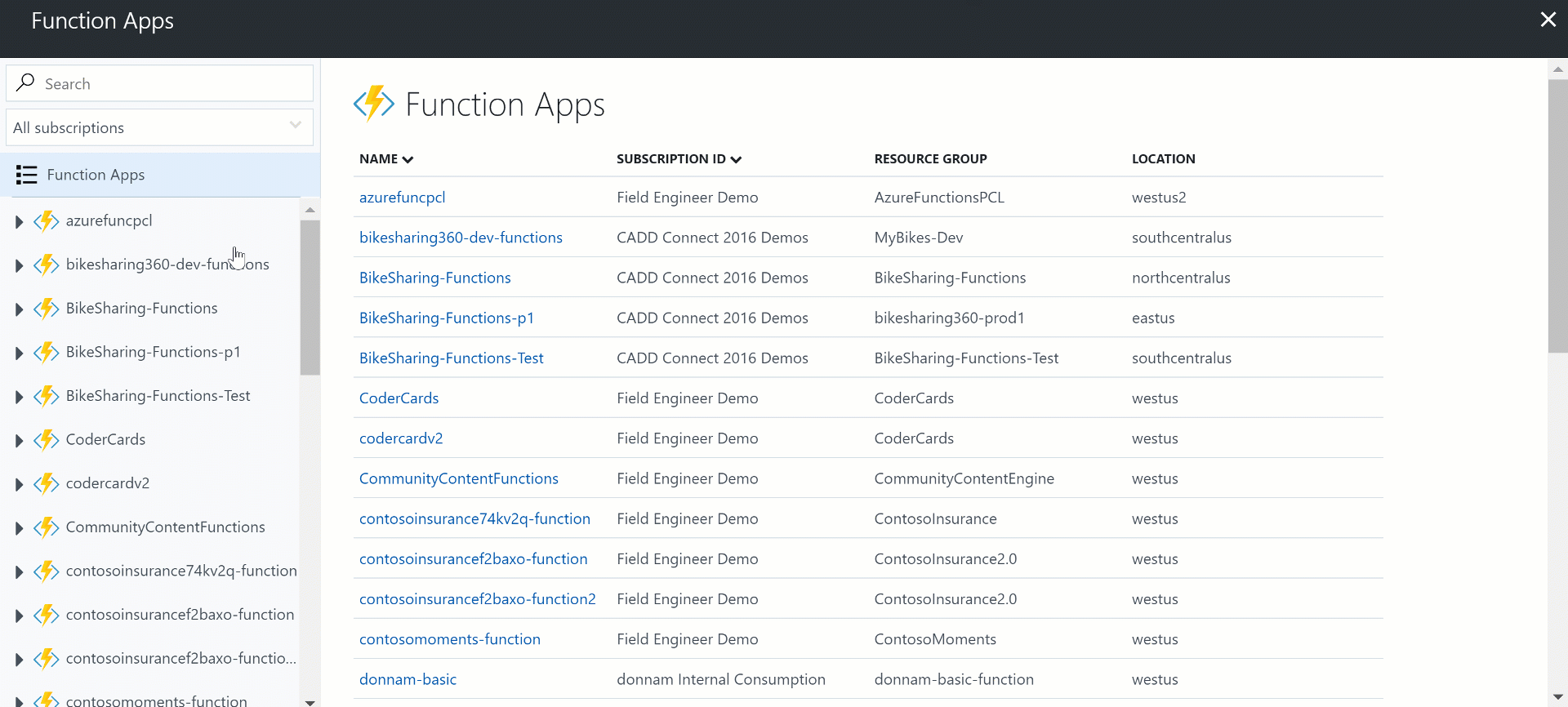Click the function icon next to CoderCards in tree
This screenshot has width=1568, height=707.
(x=47, y=440)
